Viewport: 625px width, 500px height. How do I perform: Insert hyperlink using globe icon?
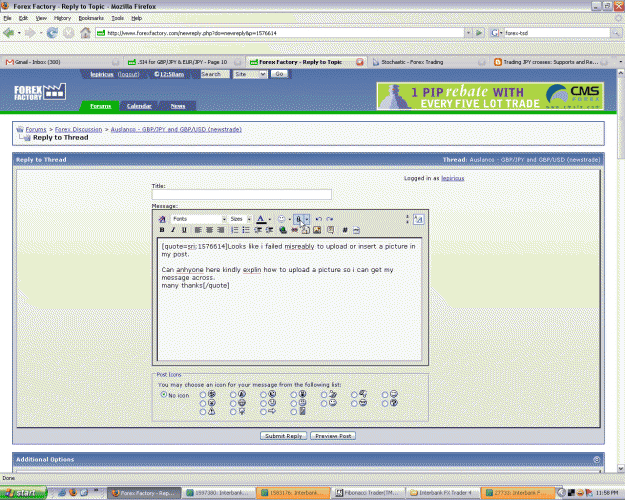(283, 230)
